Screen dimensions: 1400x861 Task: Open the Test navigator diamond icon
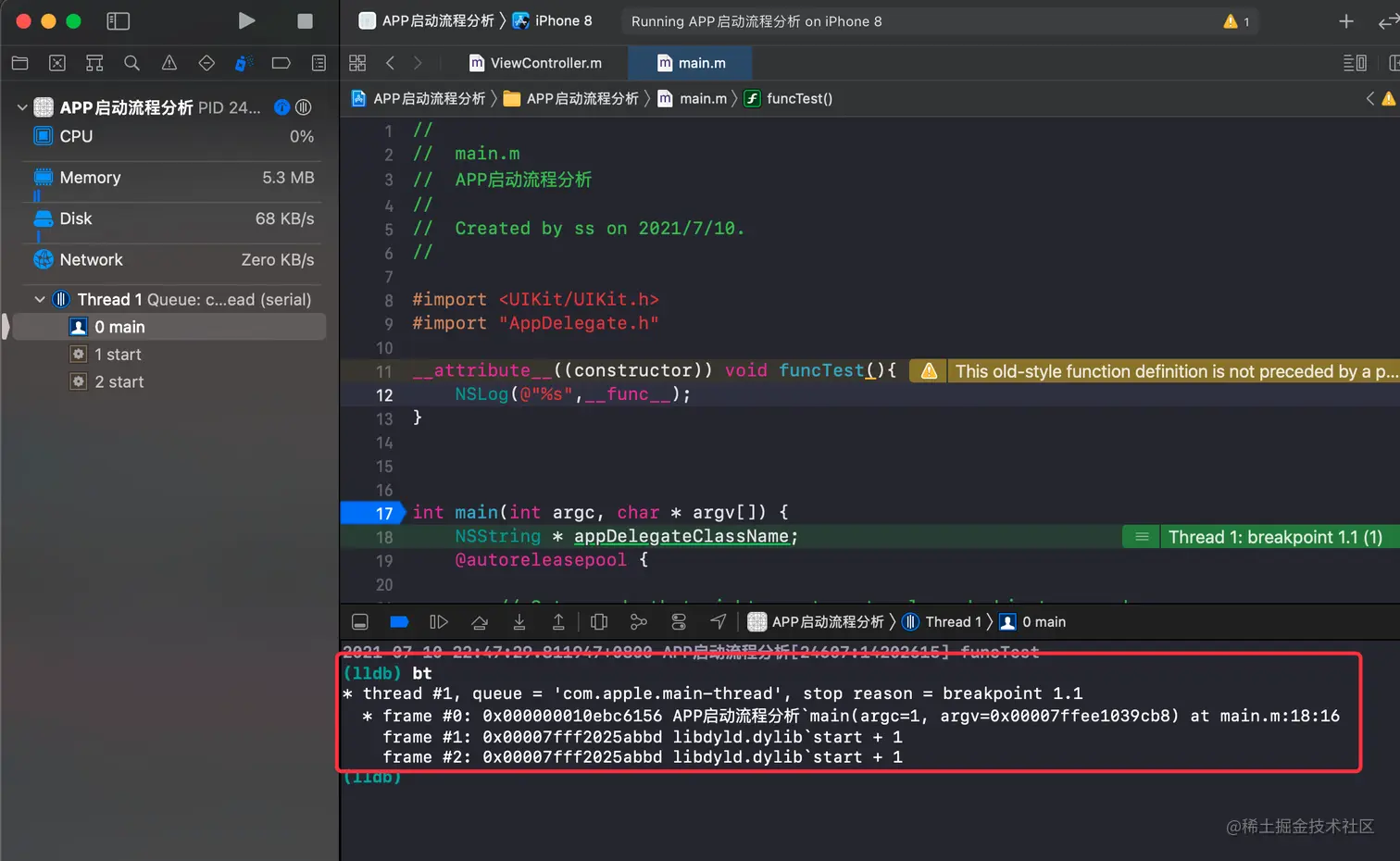click(206, 63)
